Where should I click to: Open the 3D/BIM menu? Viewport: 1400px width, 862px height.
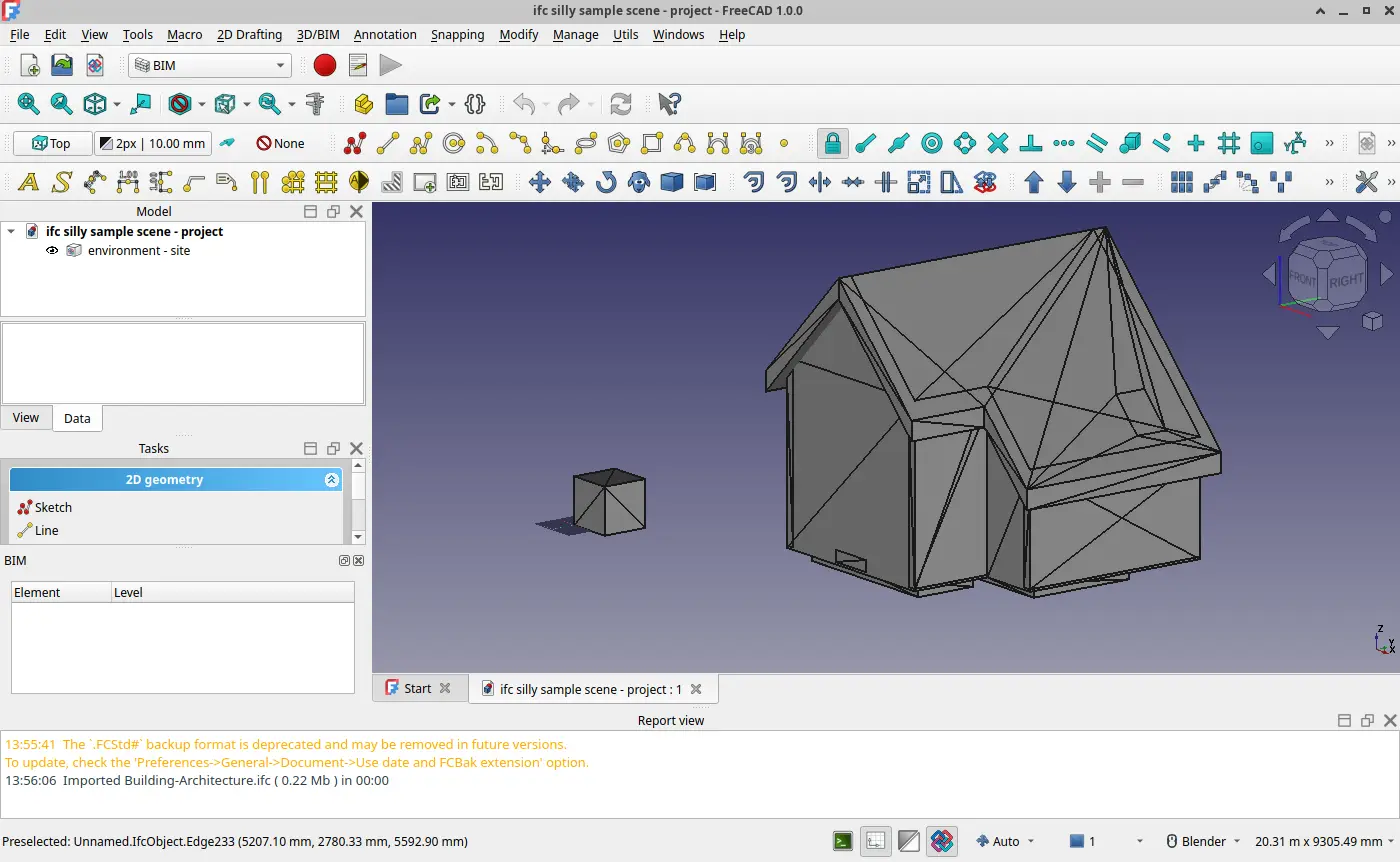coord(318,34)
